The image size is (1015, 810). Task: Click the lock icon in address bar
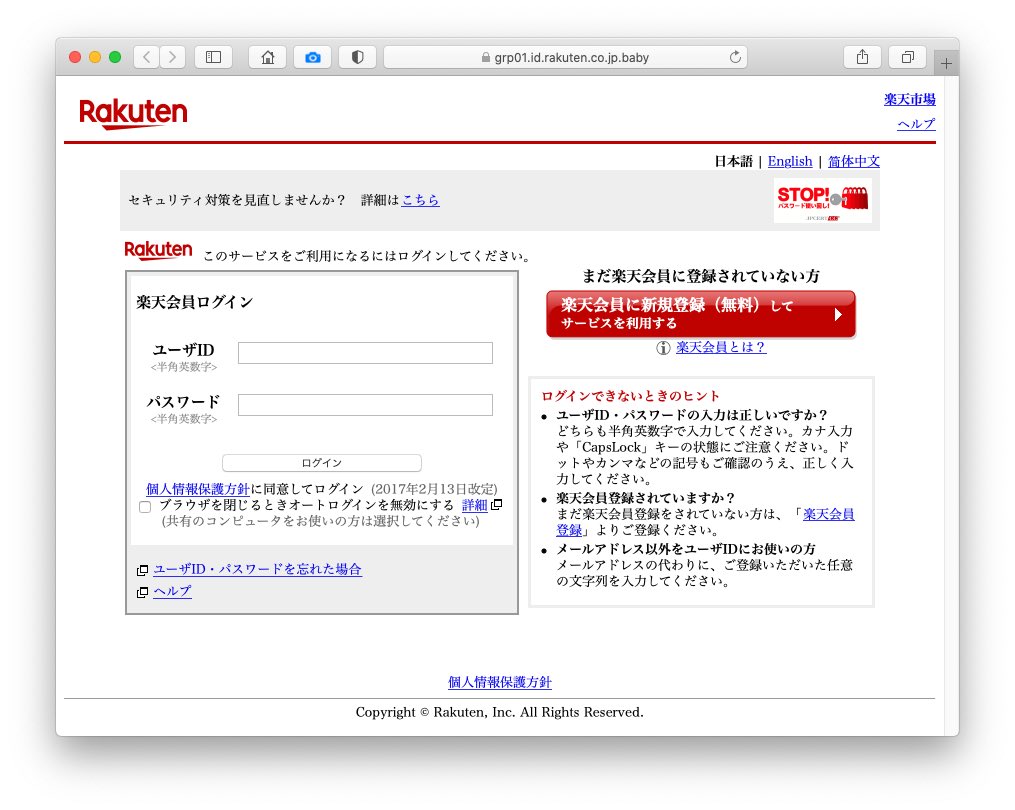coord(485,58)
